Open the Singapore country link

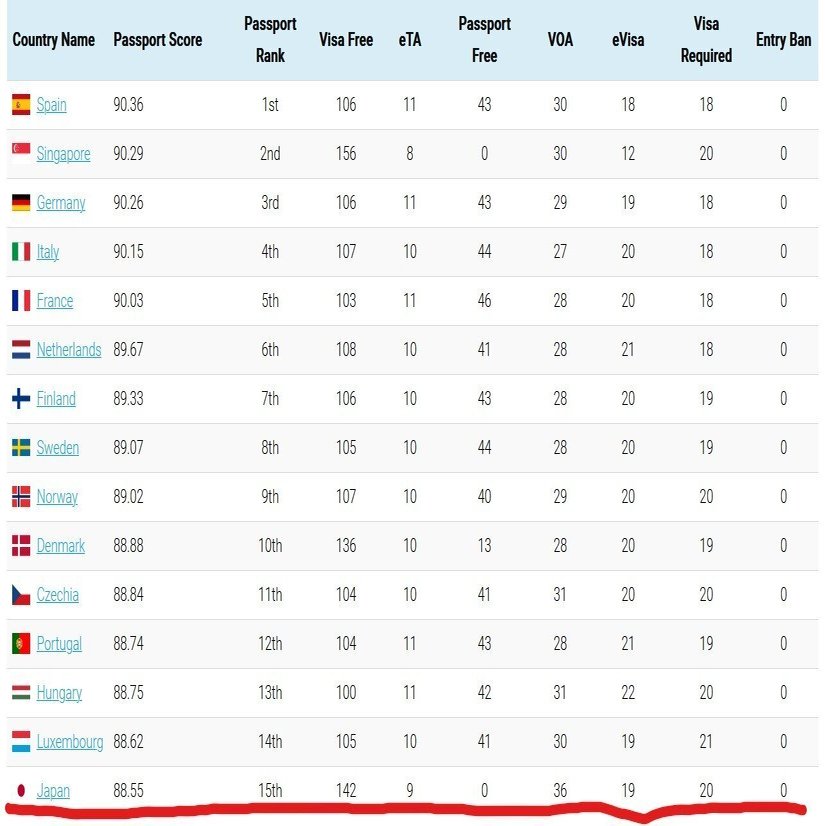click(x=63, y=154)
